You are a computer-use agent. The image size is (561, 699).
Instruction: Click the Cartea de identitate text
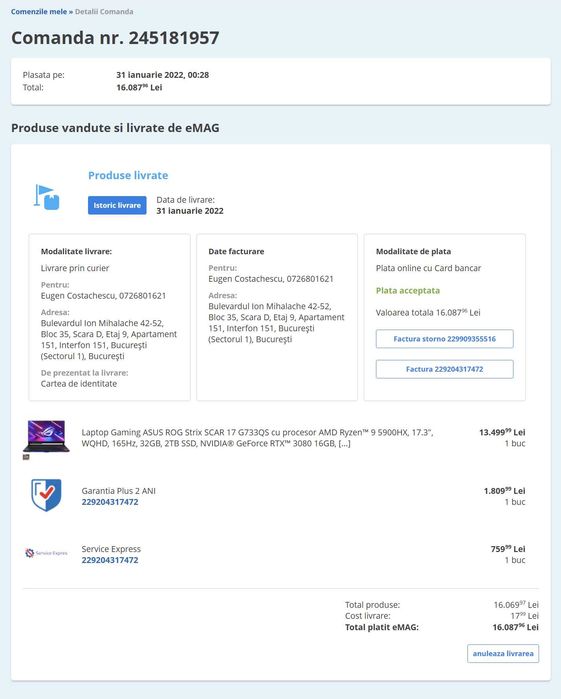78,384
